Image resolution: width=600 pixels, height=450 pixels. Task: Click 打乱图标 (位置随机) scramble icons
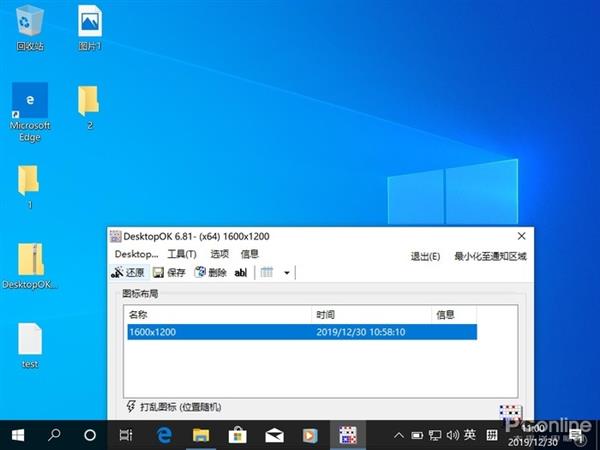pyautogui.click(x=174, y=407)
